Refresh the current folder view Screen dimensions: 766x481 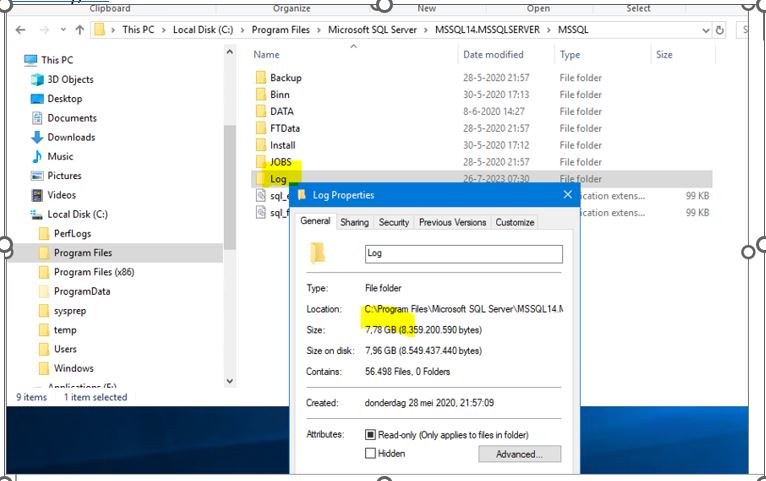[720, 30]
